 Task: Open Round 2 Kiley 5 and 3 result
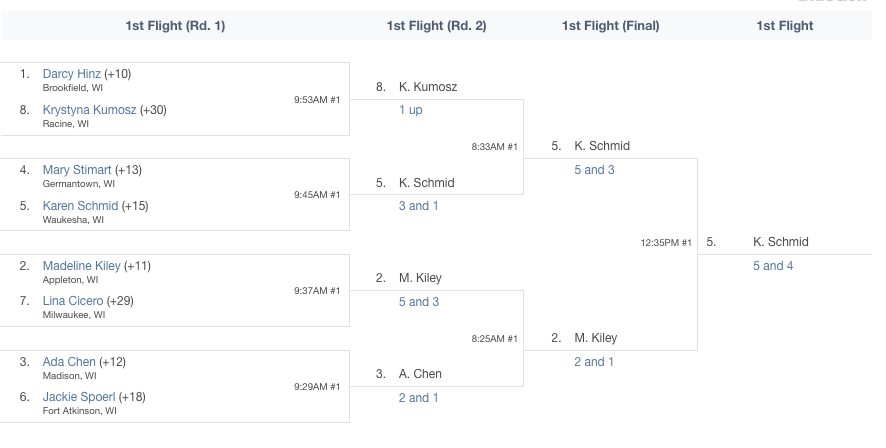click(x=419, y=302)
